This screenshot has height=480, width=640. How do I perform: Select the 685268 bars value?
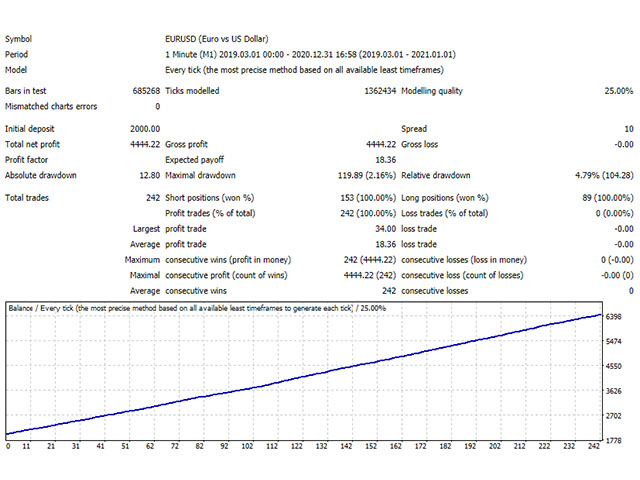(146, 91)
